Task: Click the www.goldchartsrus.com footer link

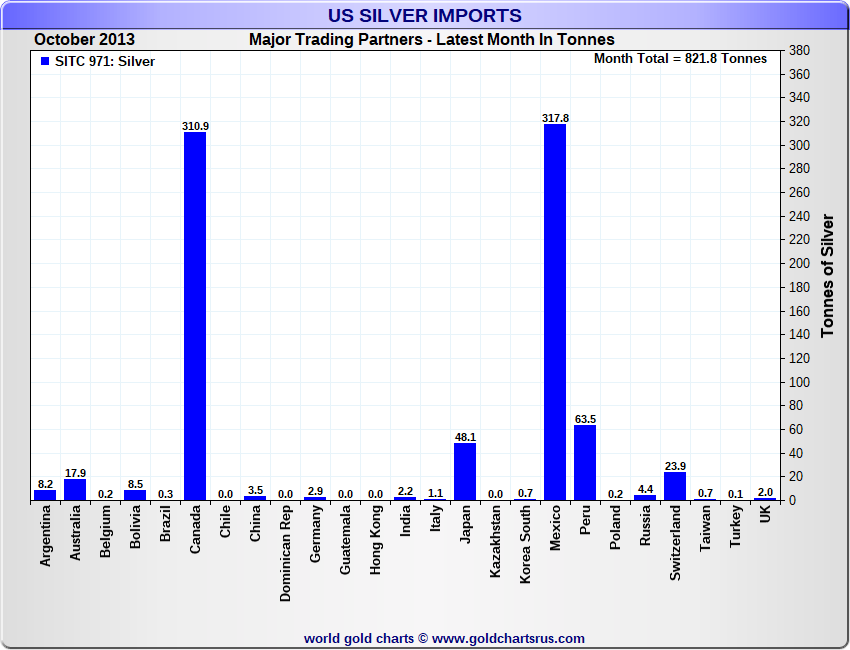Action: click(x=508, y=639)
